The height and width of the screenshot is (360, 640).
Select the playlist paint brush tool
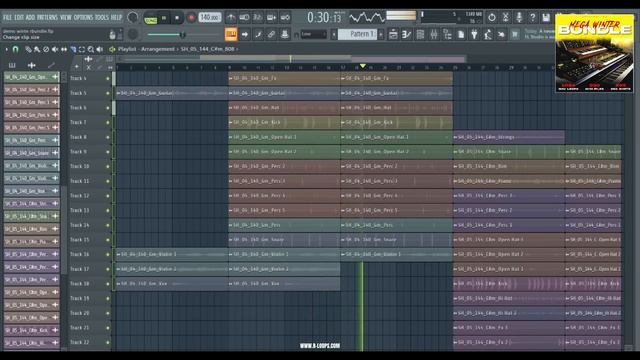37,49
